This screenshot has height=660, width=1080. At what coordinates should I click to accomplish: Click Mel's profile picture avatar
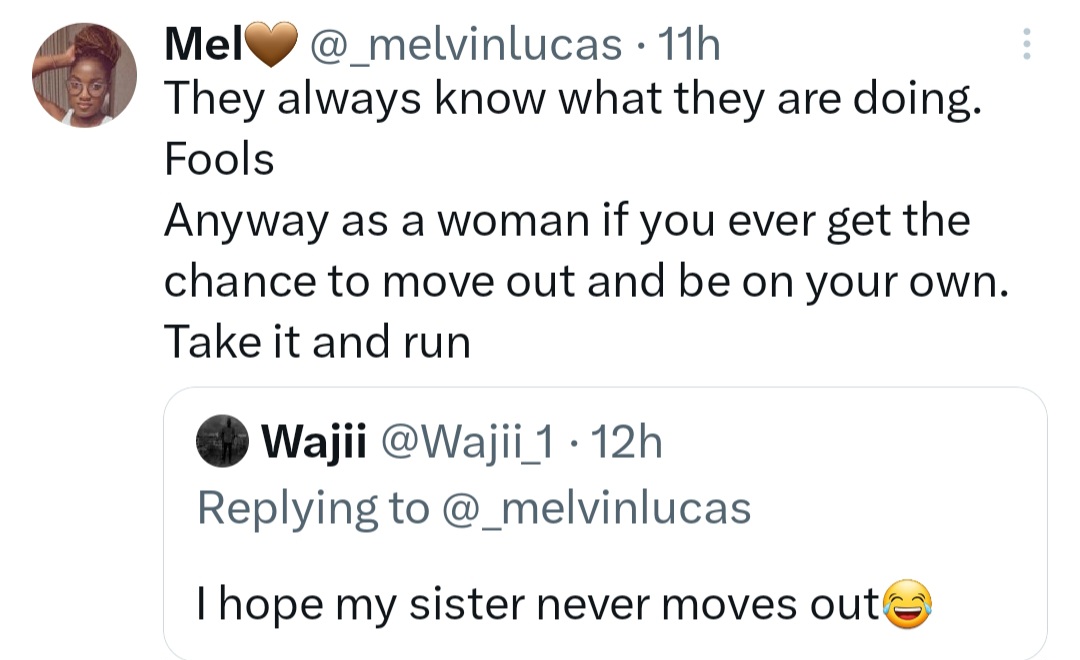click(x=84, y=75)
